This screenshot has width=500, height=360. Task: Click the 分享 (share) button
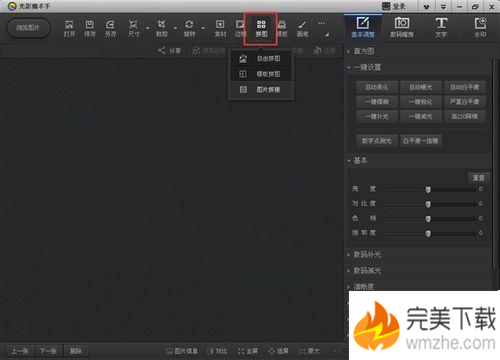[x=170, y=51]
